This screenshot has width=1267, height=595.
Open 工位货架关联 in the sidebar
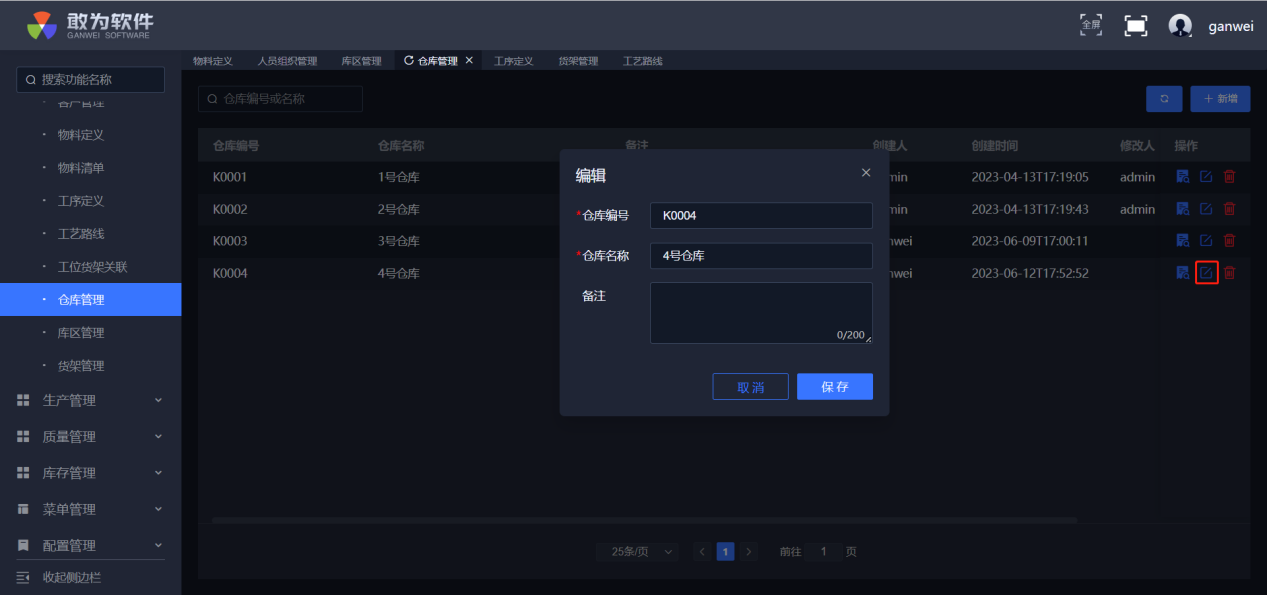point(90,267)
